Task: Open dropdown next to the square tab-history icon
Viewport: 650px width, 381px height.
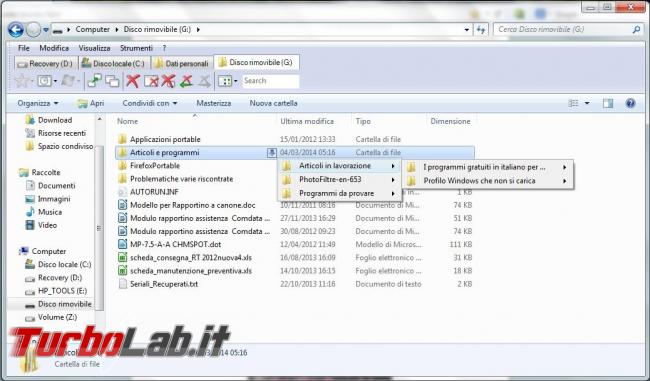Action: (x=55, y=81)
